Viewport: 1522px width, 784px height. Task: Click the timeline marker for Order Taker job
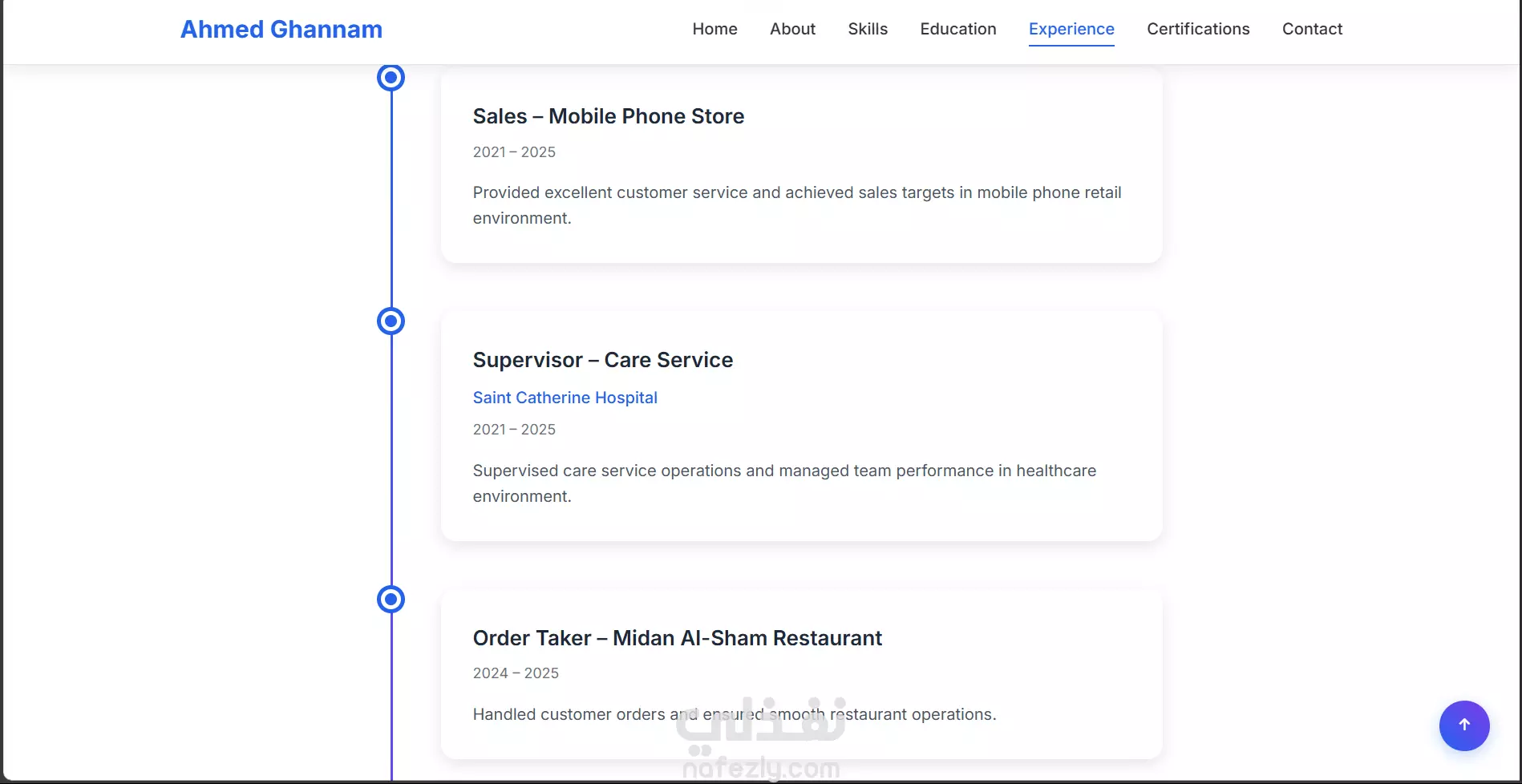pyautogui.click(x=391, y=600)
